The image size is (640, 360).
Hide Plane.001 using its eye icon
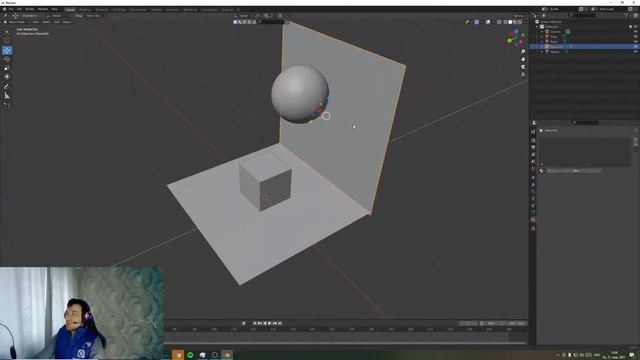[635, 47]
